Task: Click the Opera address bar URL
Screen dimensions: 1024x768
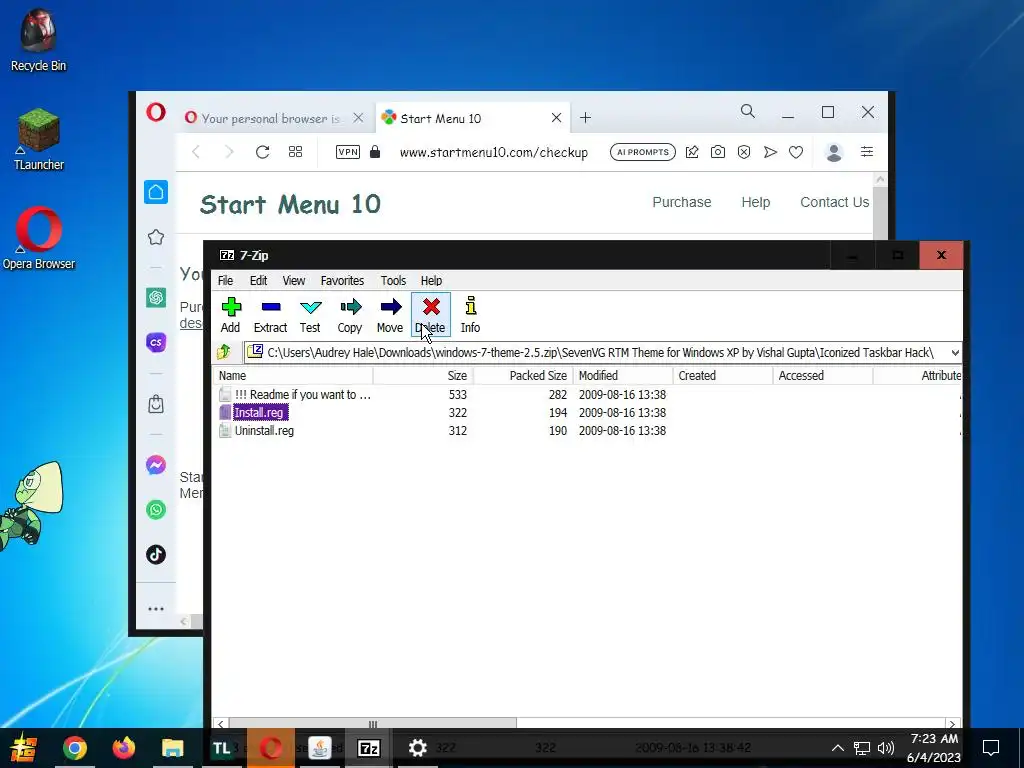Action: click(x=494, y=152)
